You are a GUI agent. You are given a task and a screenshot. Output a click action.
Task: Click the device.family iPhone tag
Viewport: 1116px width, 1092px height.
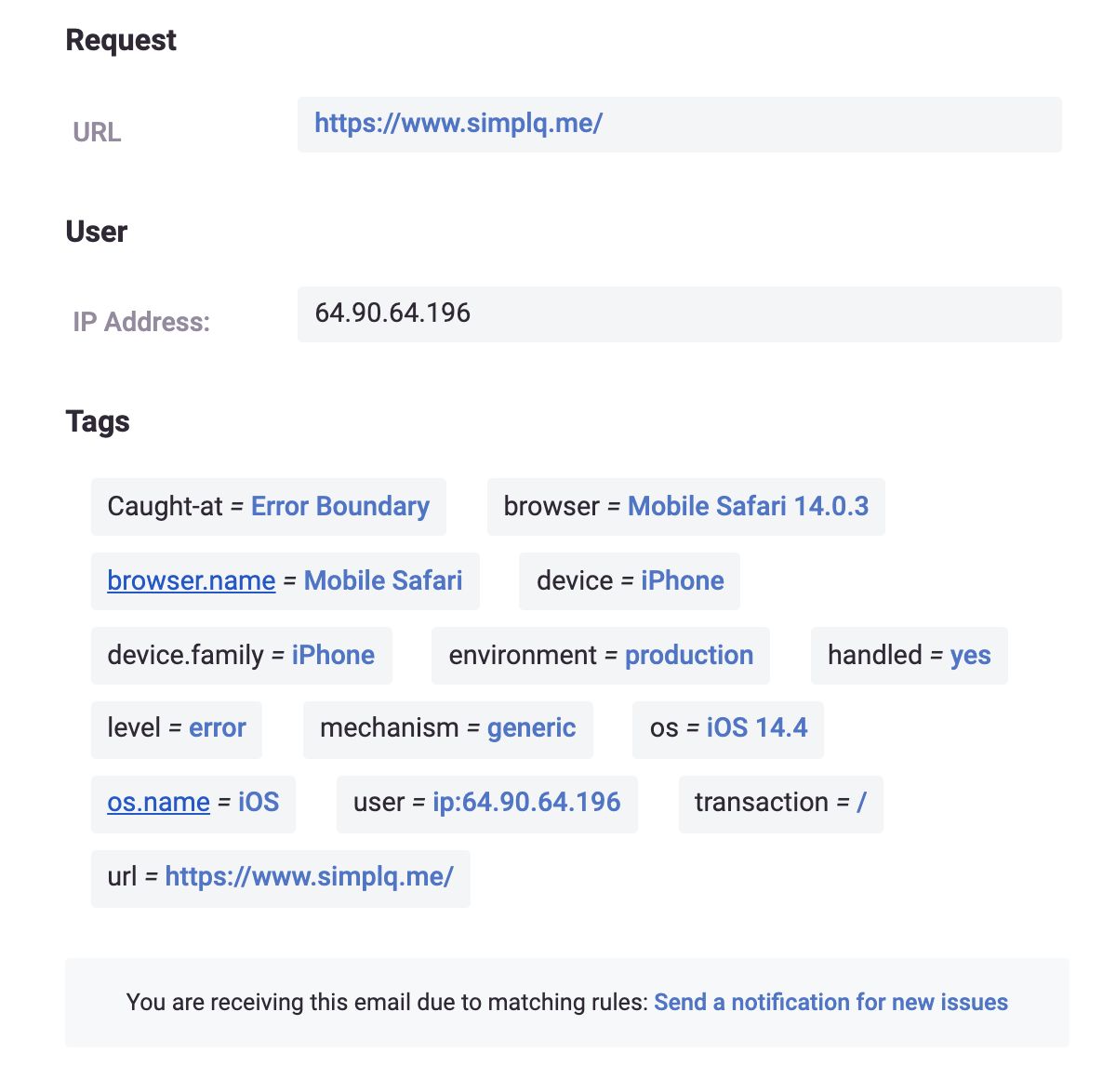click(241, 655)
